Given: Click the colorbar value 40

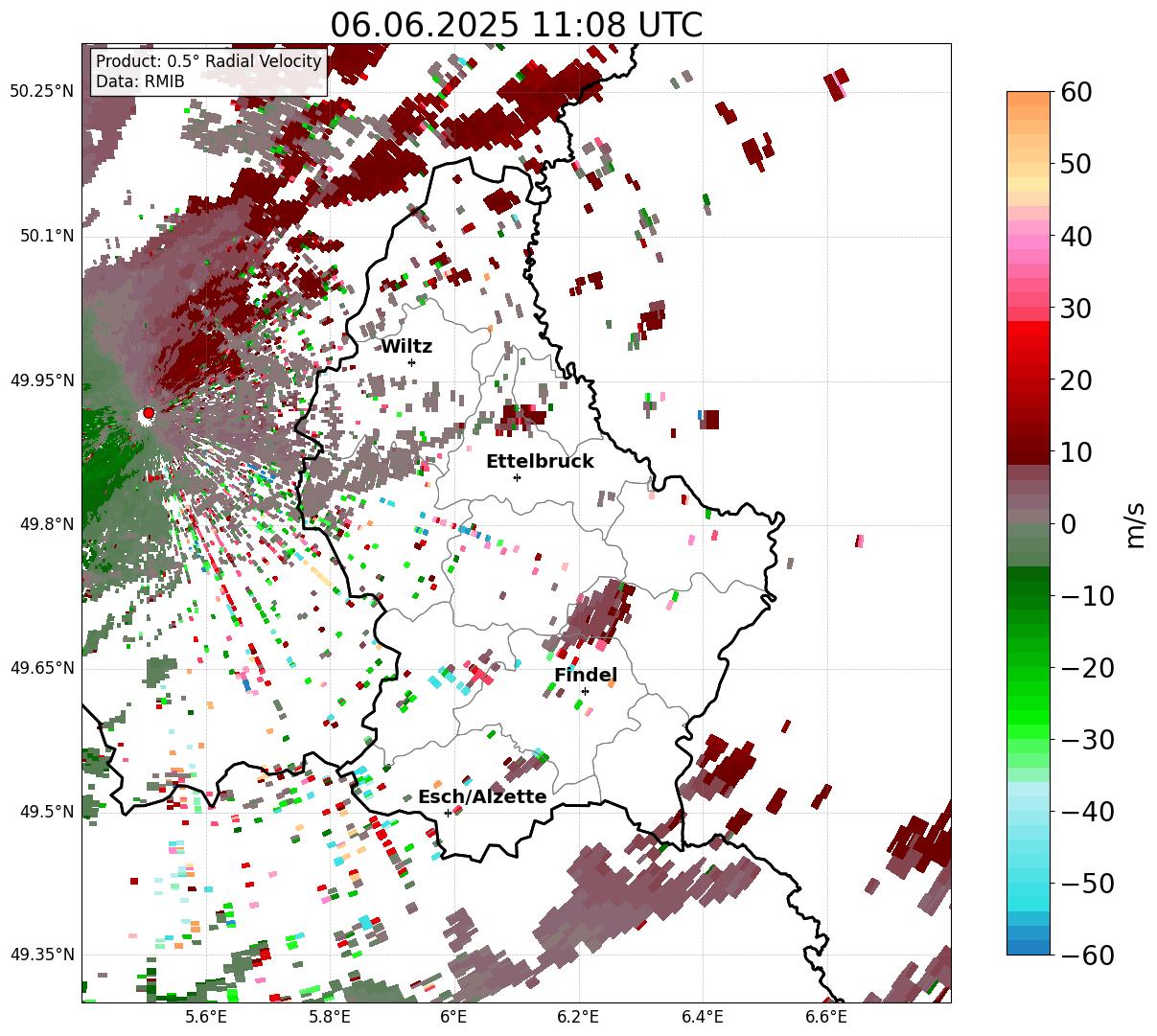Looking at the screenshot, I should [x=1076, y=236].
